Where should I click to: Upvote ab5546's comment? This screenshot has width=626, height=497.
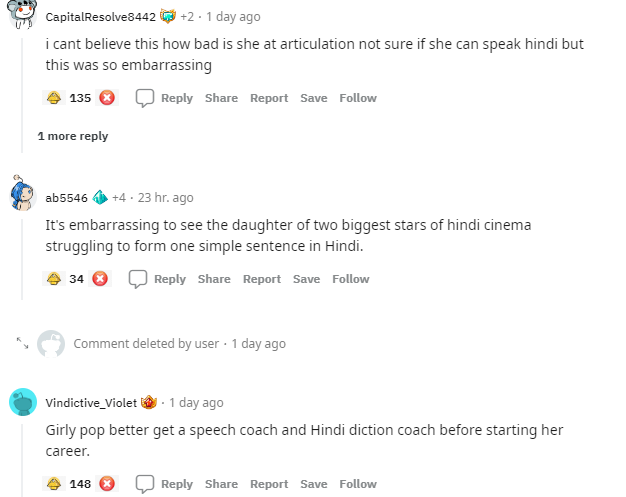tap(54, 279)
